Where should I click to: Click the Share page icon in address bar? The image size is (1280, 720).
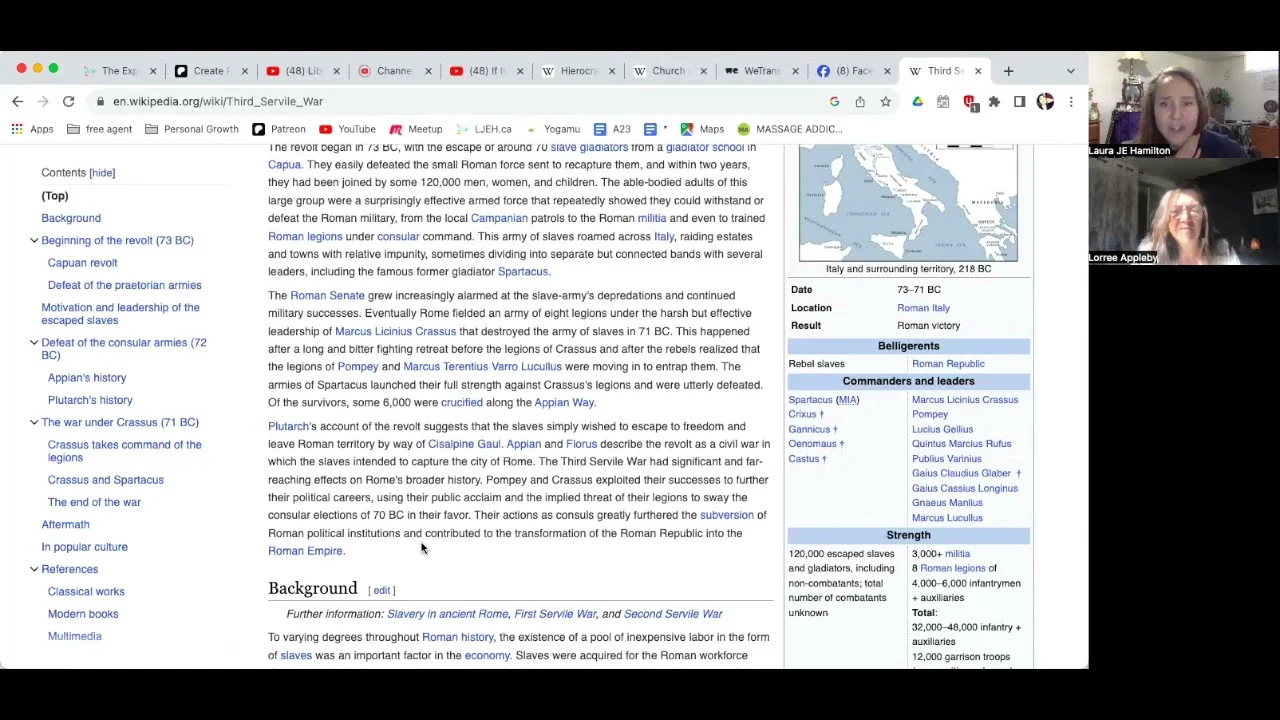860,101
